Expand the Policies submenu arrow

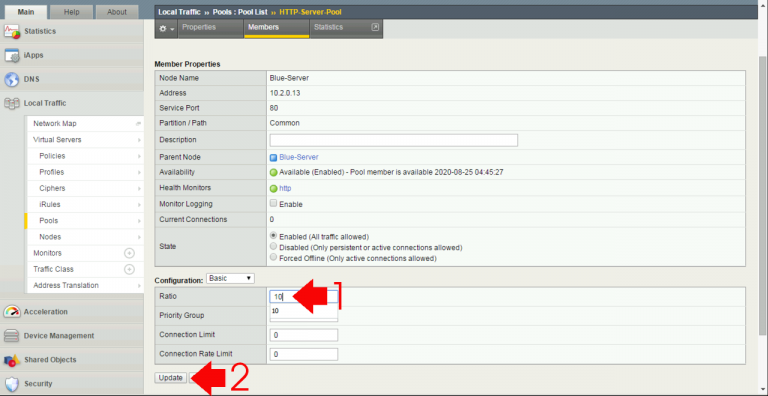point(139,156)
